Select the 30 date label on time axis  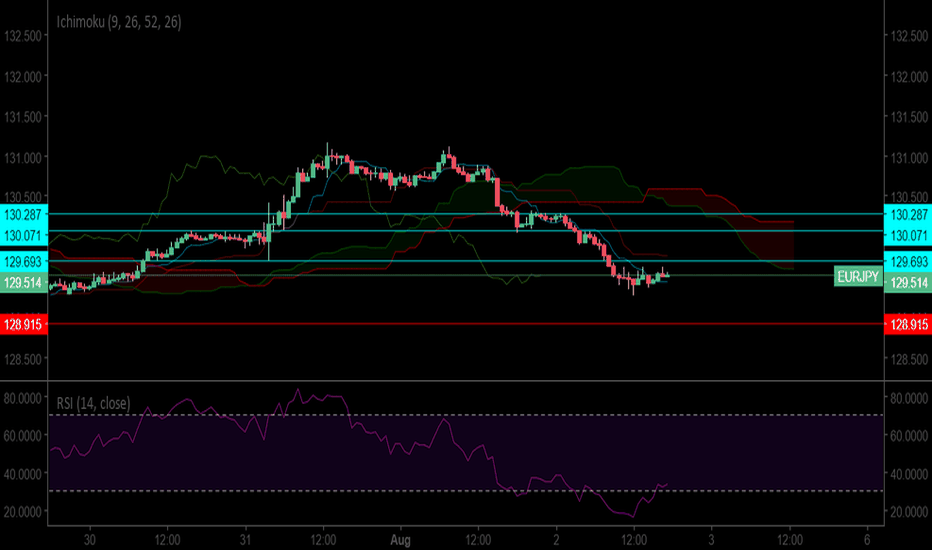coord(90,540)
